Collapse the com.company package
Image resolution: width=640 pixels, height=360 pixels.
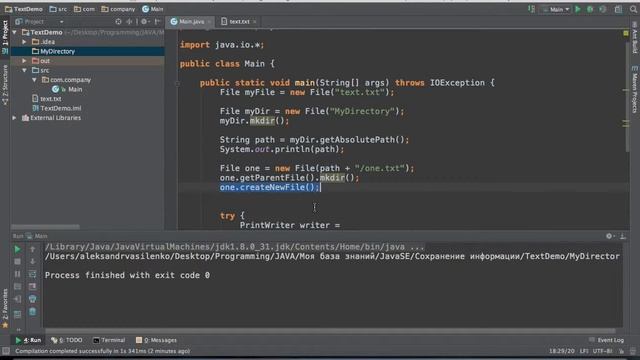click(x=34, y=80)
